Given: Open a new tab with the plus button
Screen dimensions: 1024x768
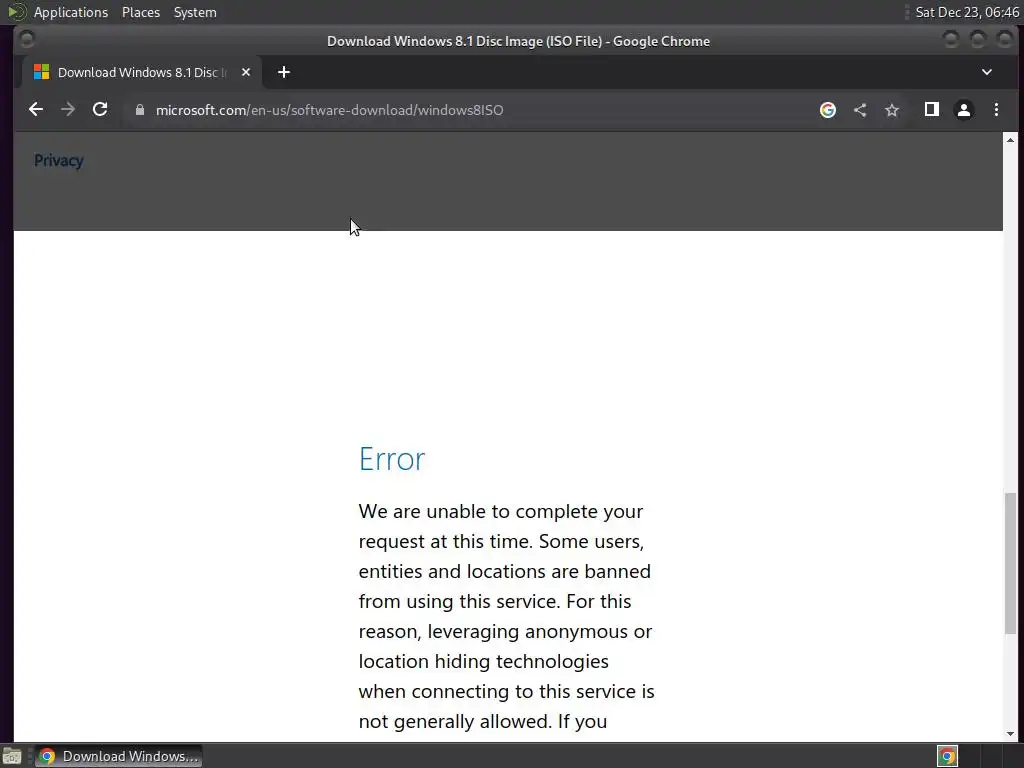Looking at the screenshot, I should pos(283,72).
